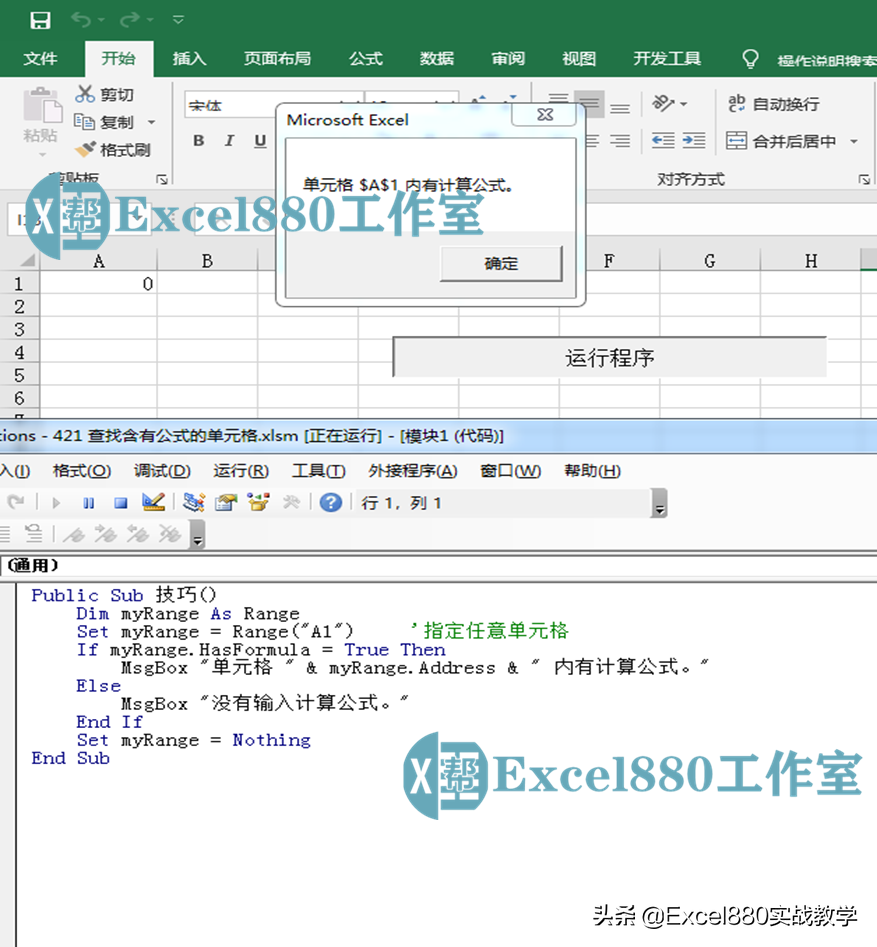Viewport: 877px width, 947px height.
Task: Open VBA Help with the question mark icon
Action: pos(331,502)
